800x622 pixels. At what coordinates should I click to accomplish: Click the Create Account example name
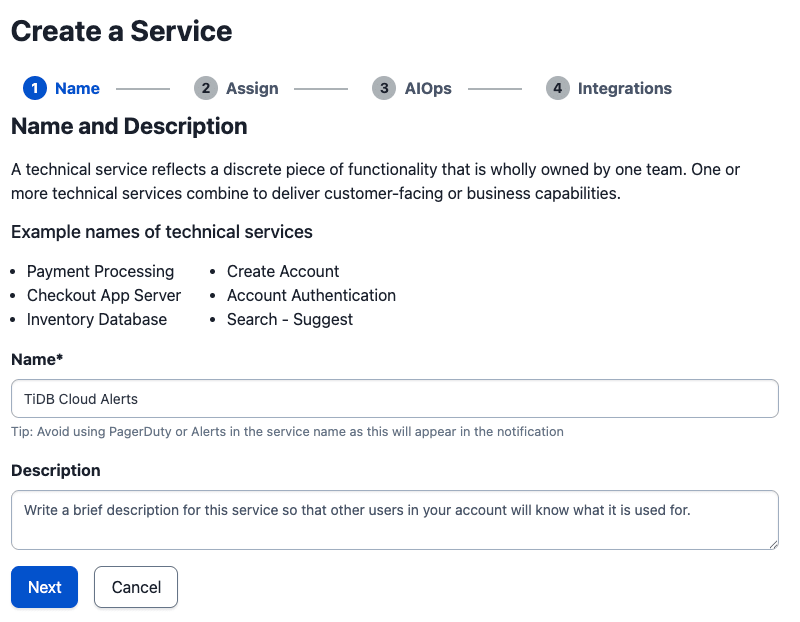coord(283,271)
